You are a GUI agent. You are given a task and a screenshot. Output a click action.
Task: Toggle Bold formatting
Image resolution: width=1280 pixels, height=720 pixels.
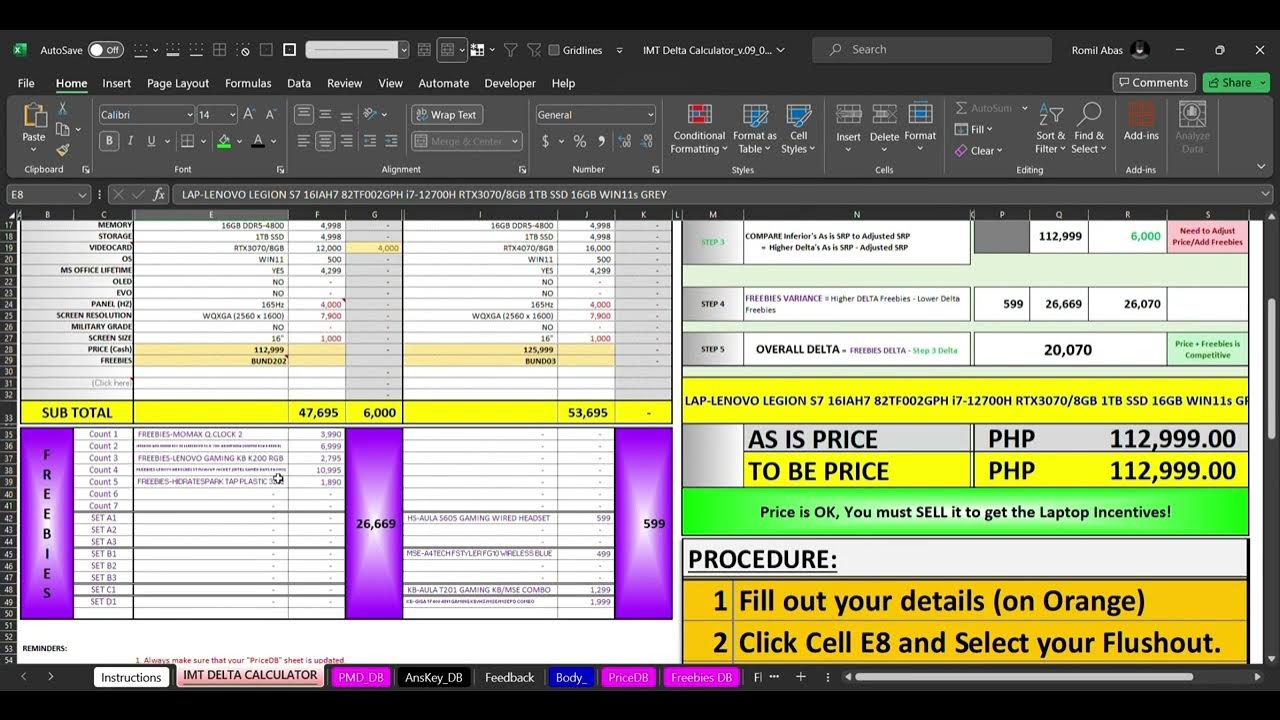click(x=109, y=142)
